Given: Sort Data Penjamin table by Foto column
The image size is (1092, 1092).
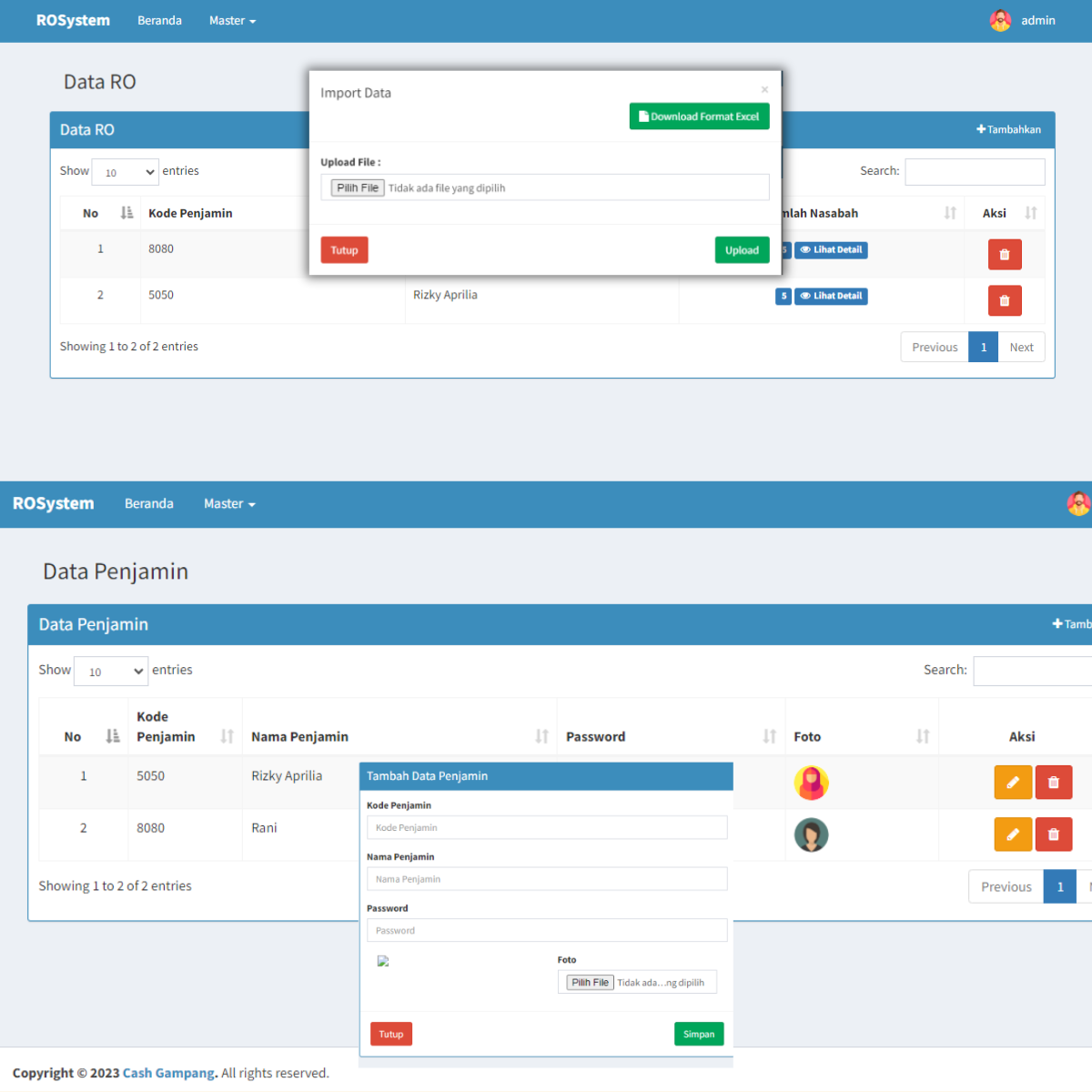Looking at the screenshot, I should 923,736.
